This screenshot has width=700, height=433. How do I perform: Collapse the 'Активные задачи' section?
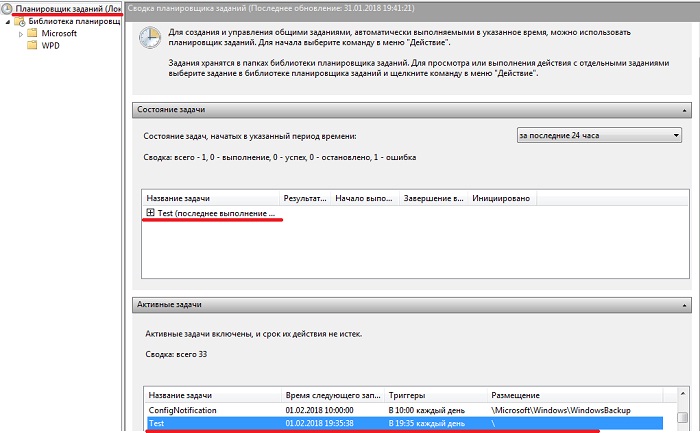[x=684, y=305]
